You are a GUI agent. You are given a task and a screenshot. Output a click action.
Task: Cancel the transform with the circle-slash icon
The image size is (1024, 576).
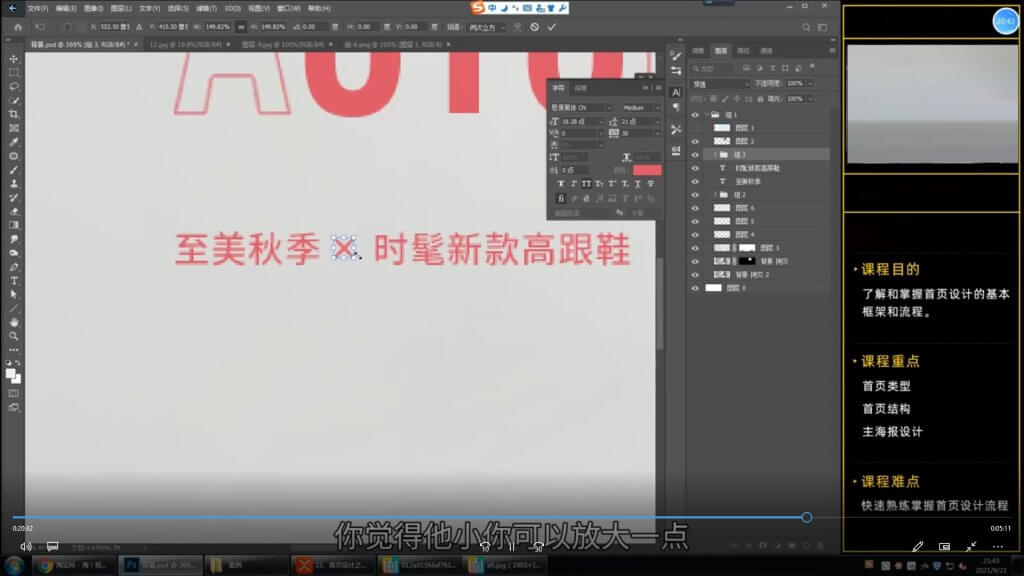pos(534,27)
